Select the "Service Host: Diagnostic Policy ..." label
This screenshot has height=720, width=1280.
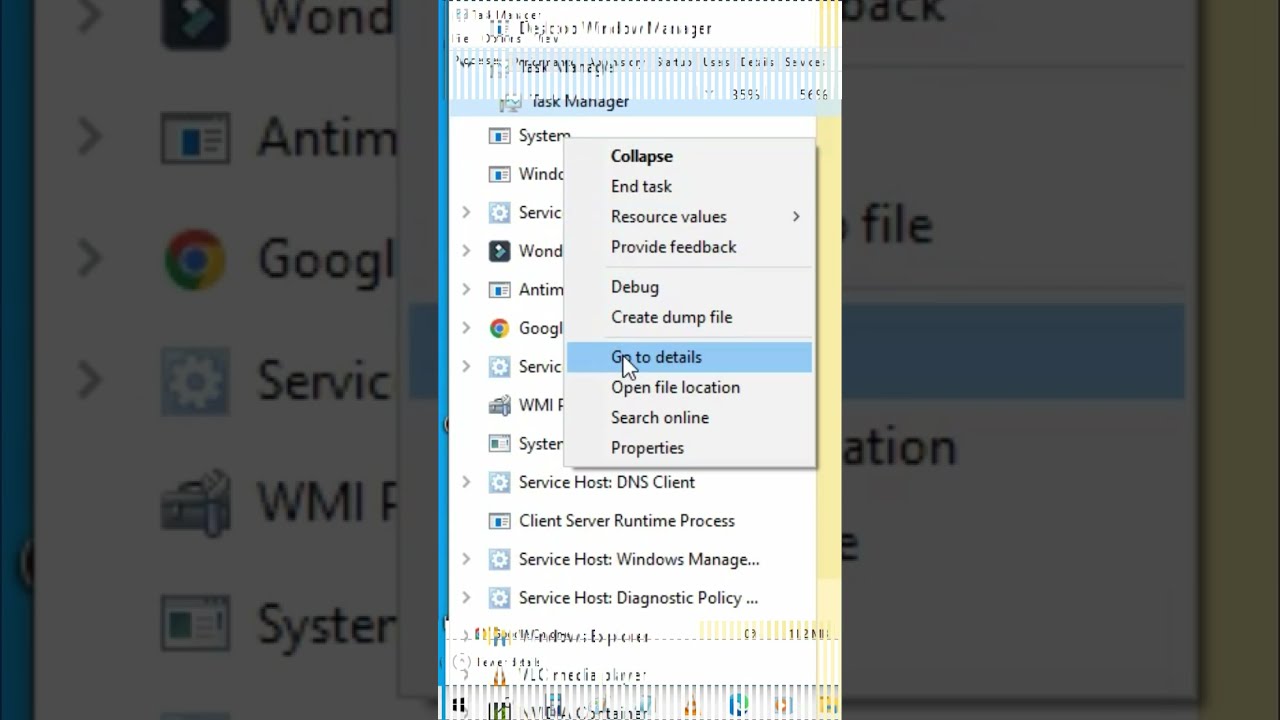click(638, 598)
